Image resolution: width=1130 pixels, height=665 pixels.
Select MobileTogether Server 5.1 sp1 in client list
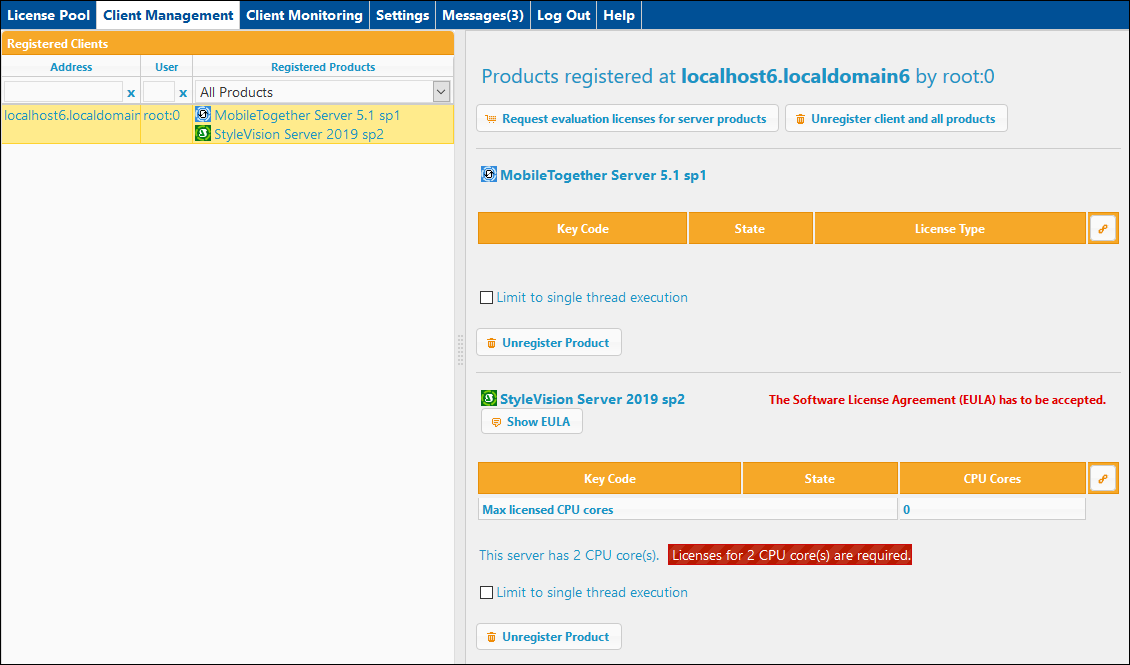coord(307,115)
